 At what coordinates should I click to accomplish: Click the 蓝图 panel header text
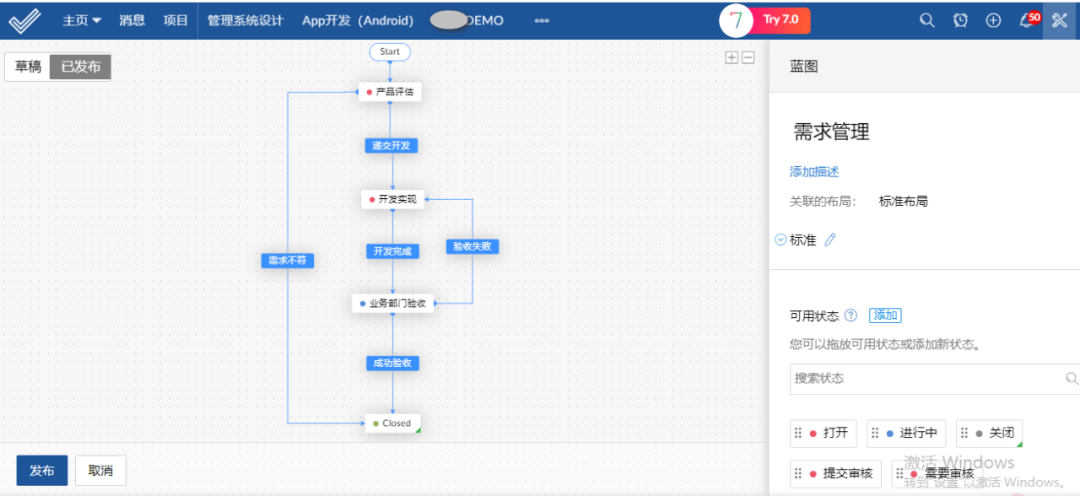click(804, 66)
